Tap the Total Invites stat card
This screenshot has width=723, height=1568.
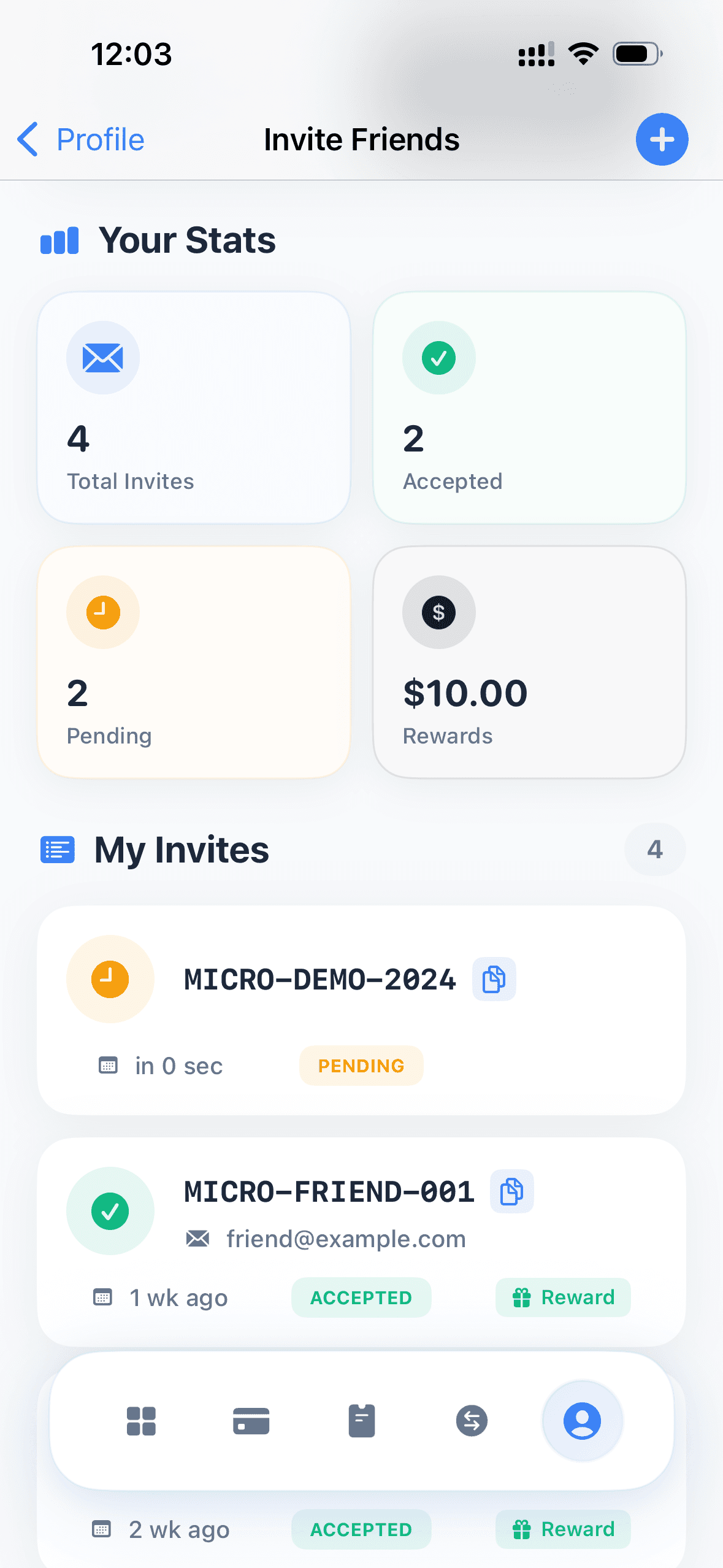pyautogui.click(x=194, y=408)
